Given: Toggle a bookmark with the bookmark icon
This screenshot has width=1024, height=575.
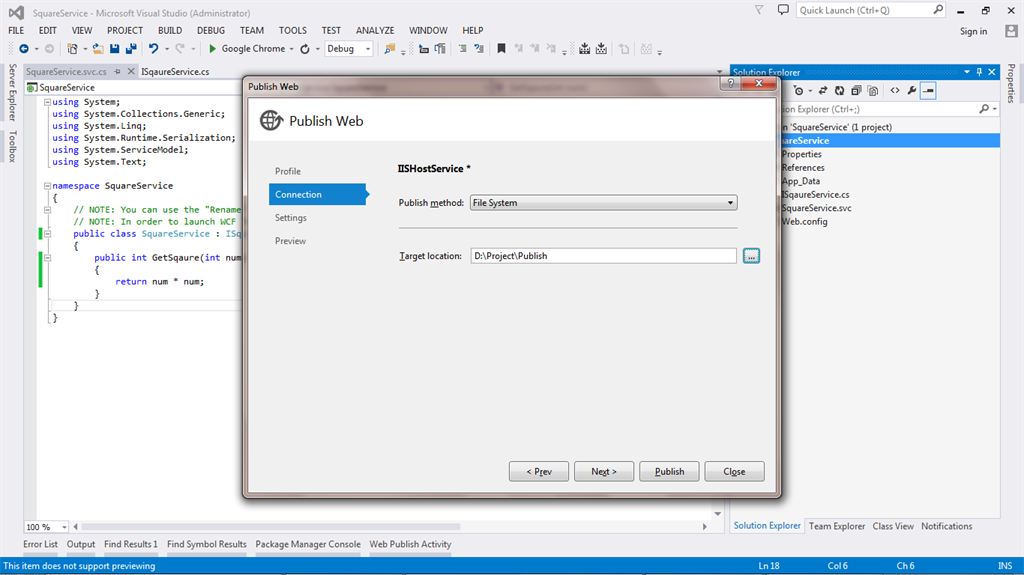Looking at the screenshot, I should (x=502, y=49).
